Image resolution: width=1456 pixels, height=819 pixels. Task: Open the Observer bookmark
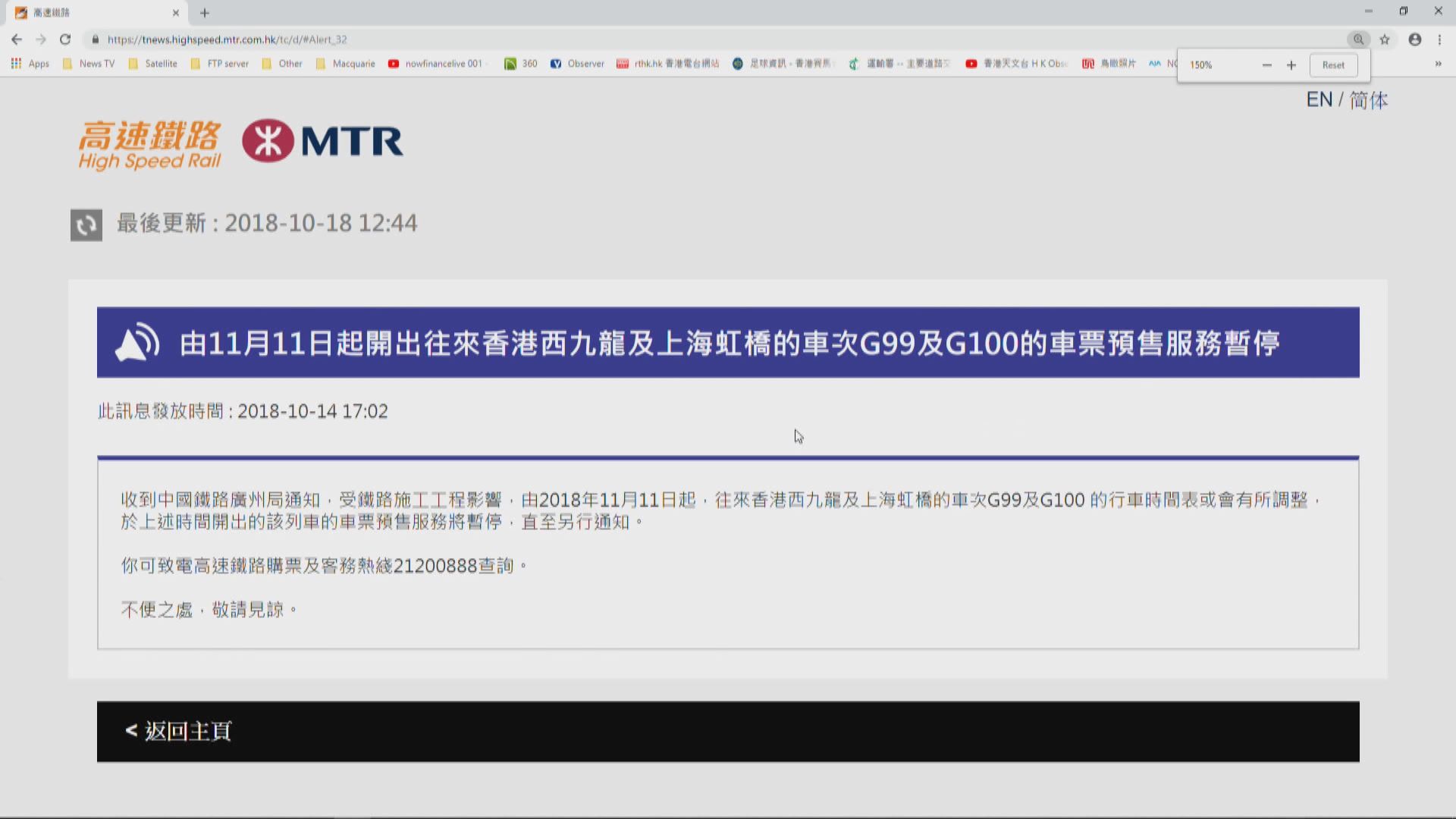click(x=578, y=64)
